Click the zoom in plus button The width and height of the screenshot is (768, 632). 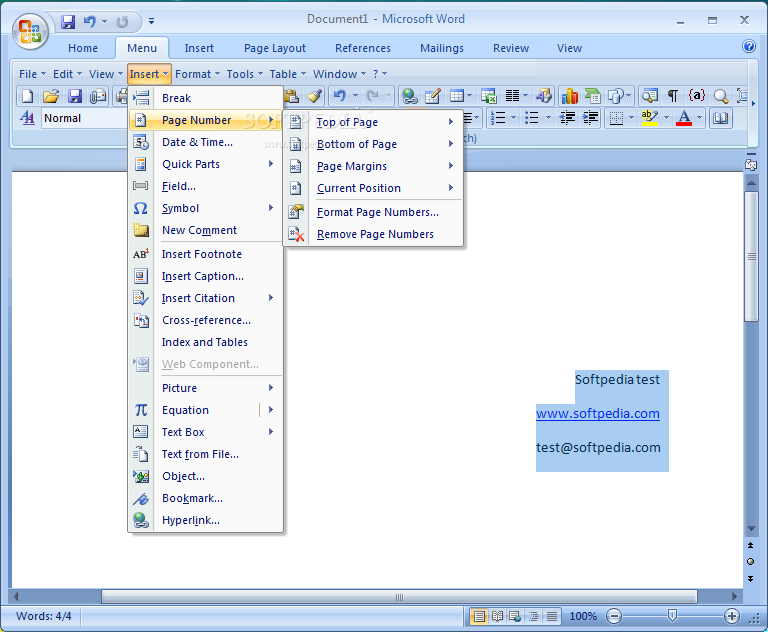click(x=732, y=616)
